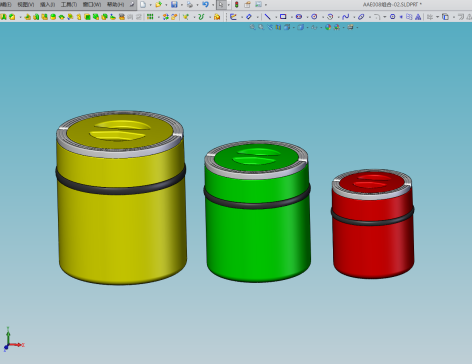This screenshot has width=472, height=364.
Task: Open the View Orientation cube icon
Action: tap(287, 27)
